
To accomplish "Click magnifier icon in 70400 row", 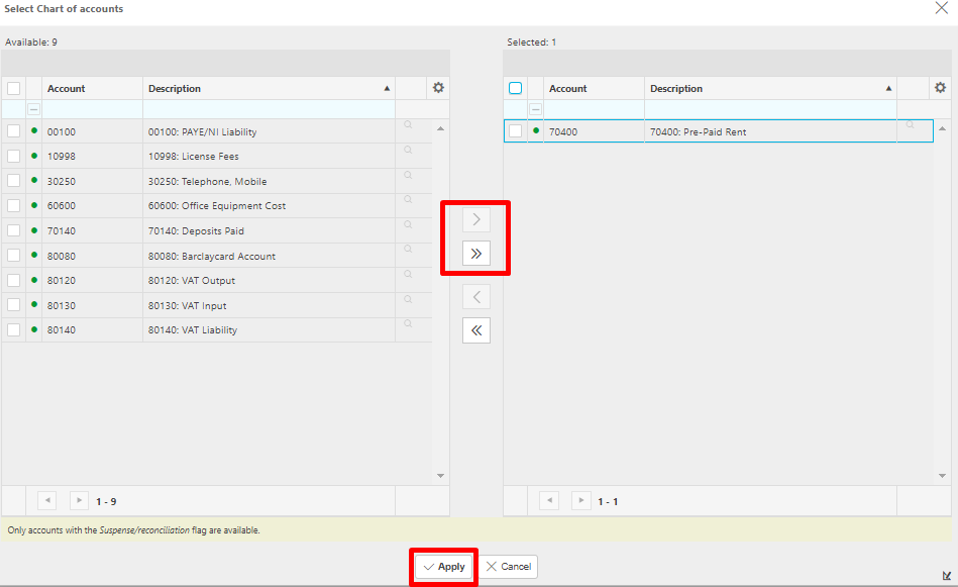I will click(910, 125).
